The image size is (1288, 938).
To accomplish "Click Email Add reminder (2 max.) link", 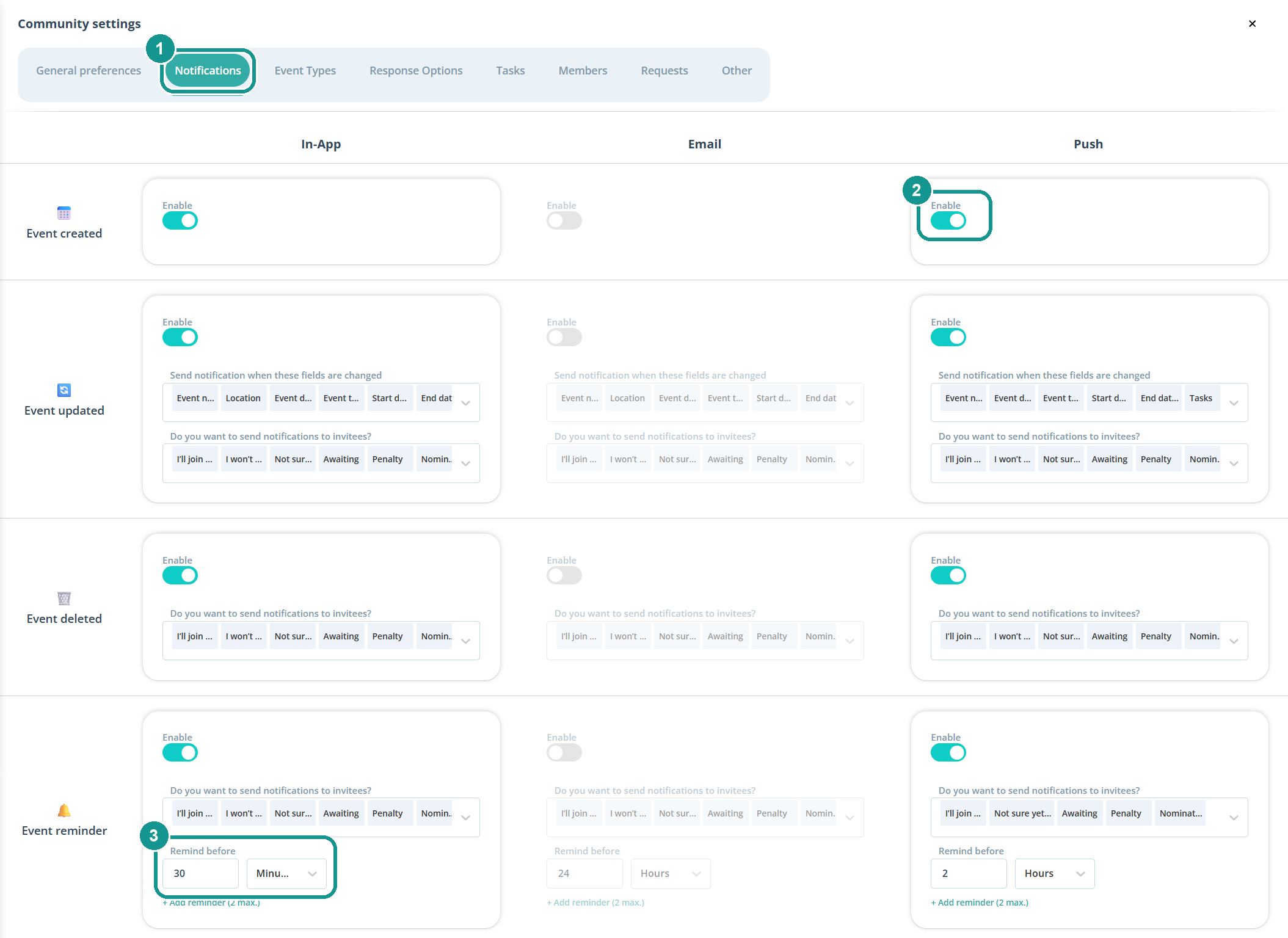I will tap(595, 903).
